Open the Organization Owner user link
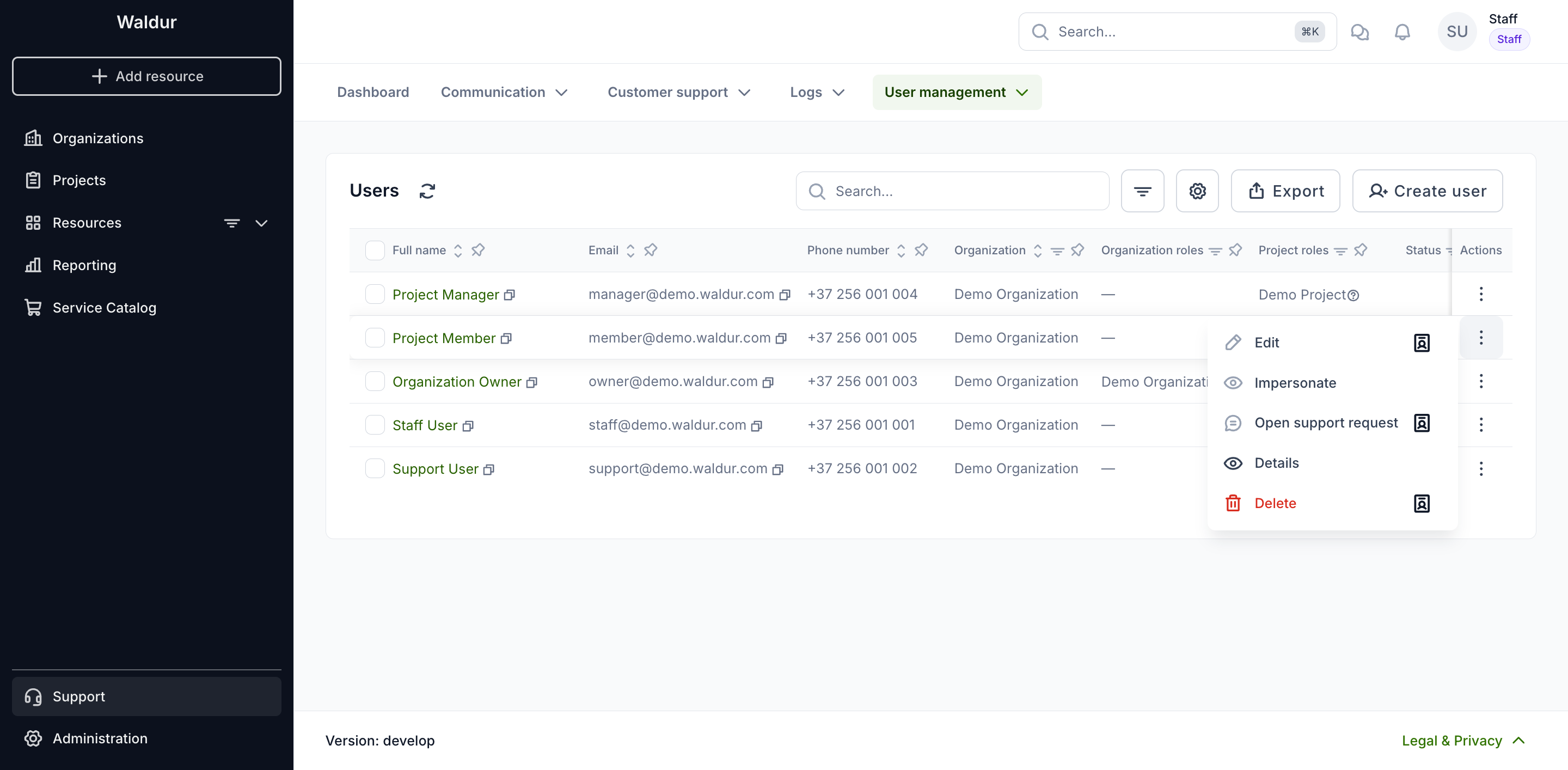1568x770 pixels. tap(457, 382)
